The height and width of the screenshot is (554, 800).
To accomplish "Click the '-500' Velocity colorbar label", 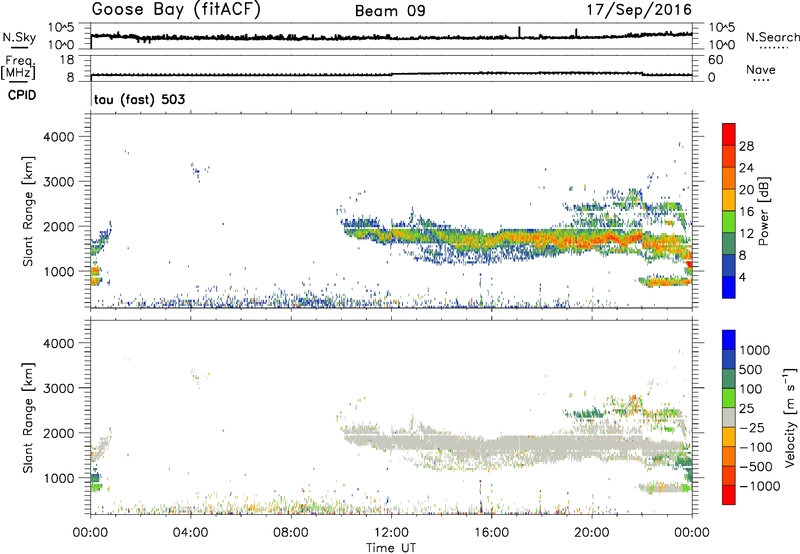I will (756, 467).
